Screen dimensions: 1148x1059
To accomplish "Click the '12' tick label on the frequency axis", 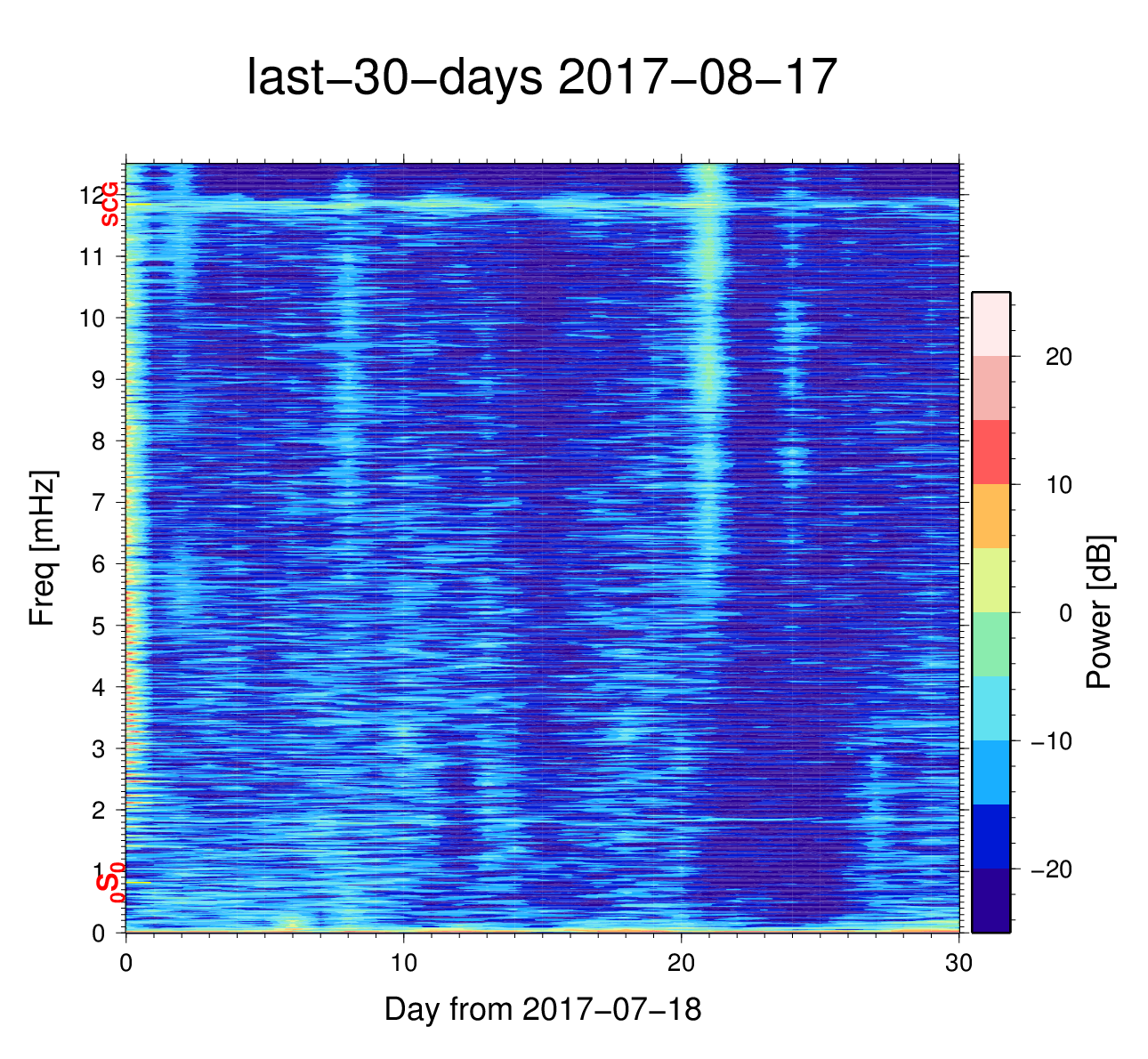I will (x=91, y=195).
